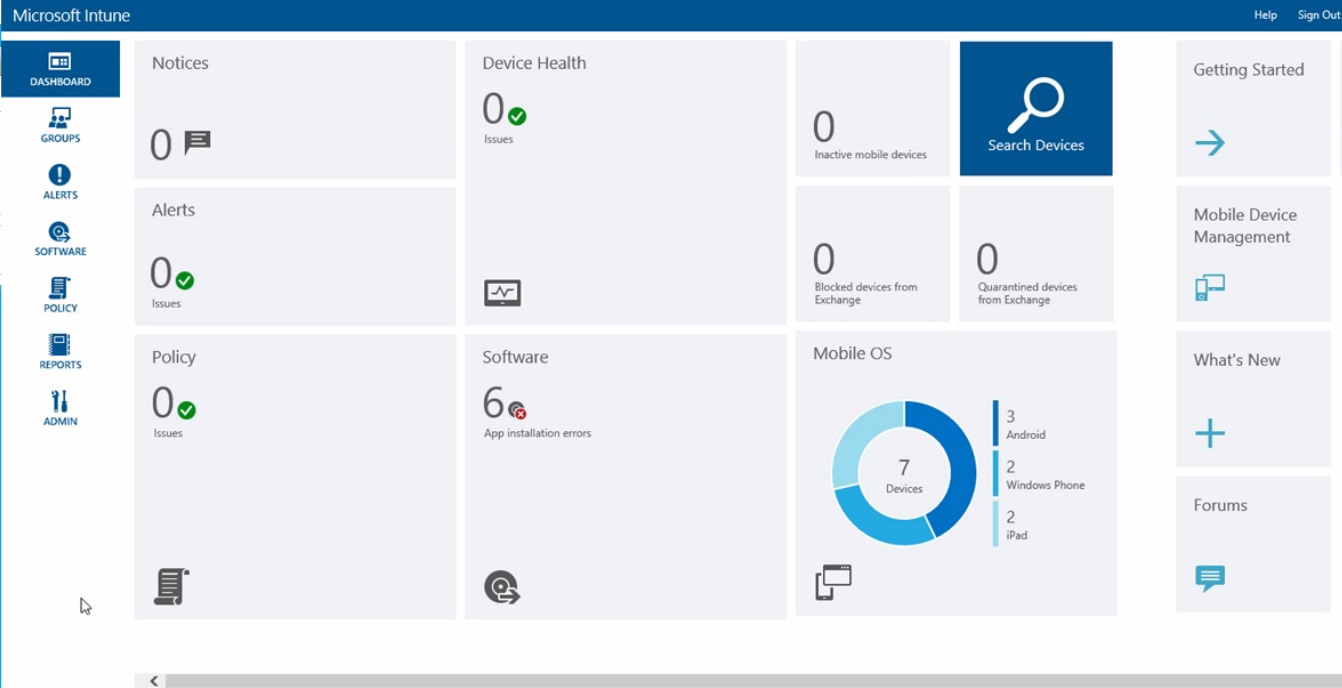1342x688 pixels.
Task: Click the Forums heading
Action: pos(1220,505)
